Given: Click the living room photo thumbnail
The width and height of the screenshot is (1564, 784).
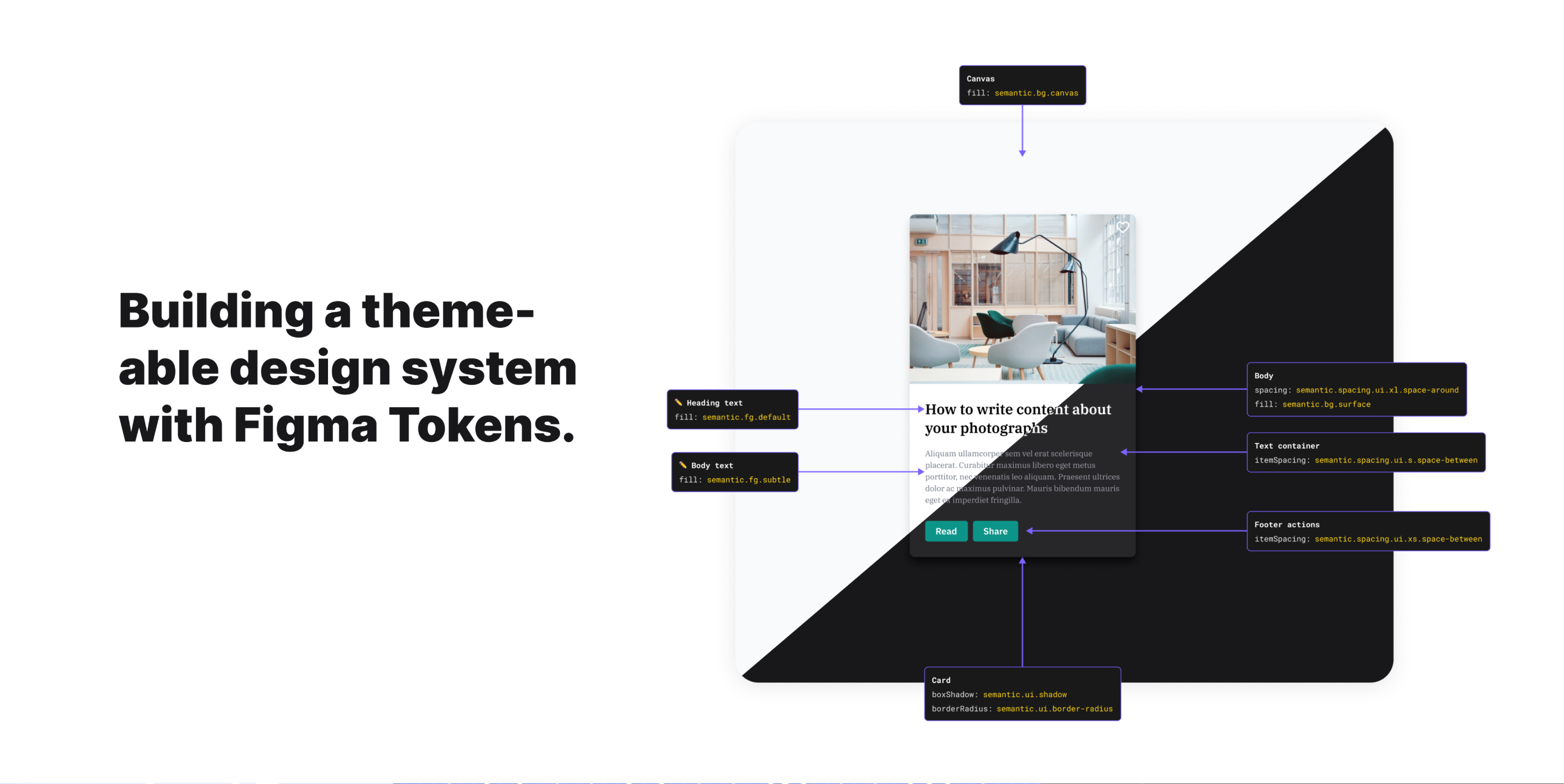Looking at the screenshot, I should pos(1022,298).
